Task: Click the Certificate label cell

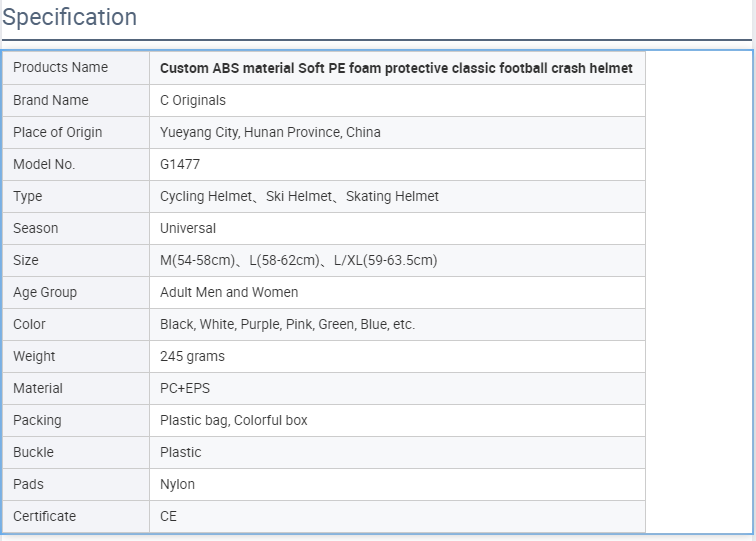Action: coord(76,516)
